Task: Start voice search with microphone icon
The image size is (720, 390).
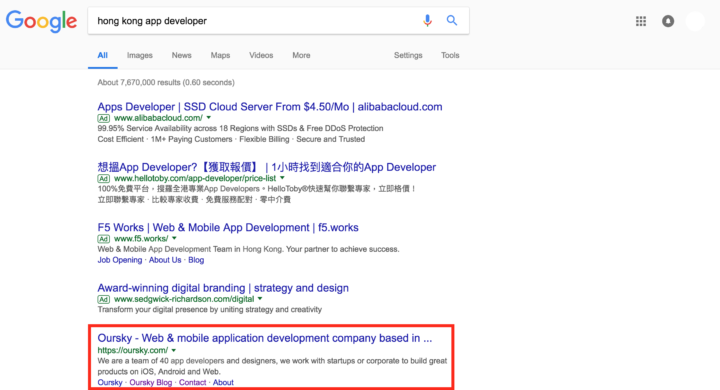Action: [x=428, y=21]
